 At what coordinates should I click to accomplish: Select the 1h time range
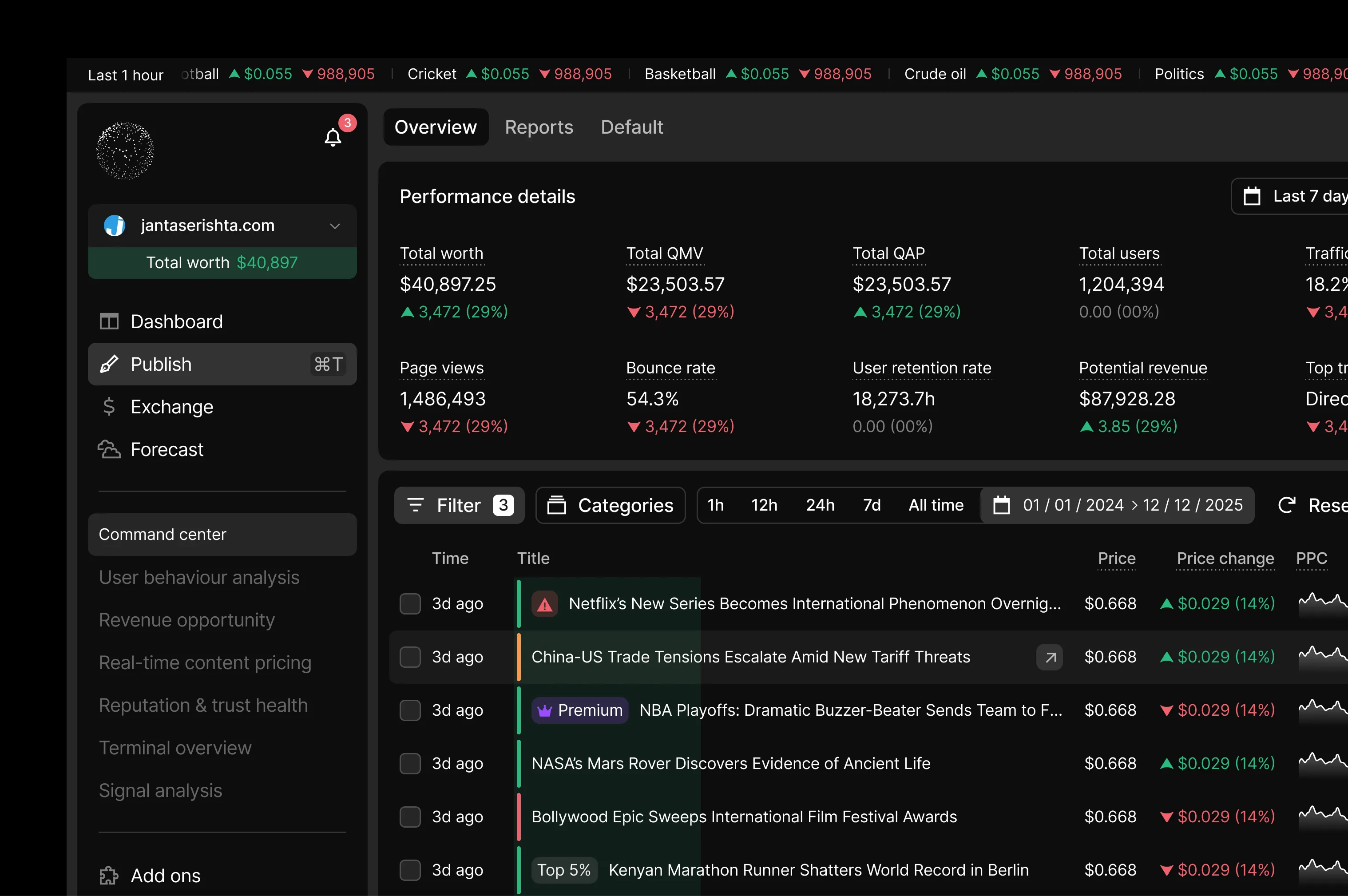pyautogui.click(x=715, y=505)
